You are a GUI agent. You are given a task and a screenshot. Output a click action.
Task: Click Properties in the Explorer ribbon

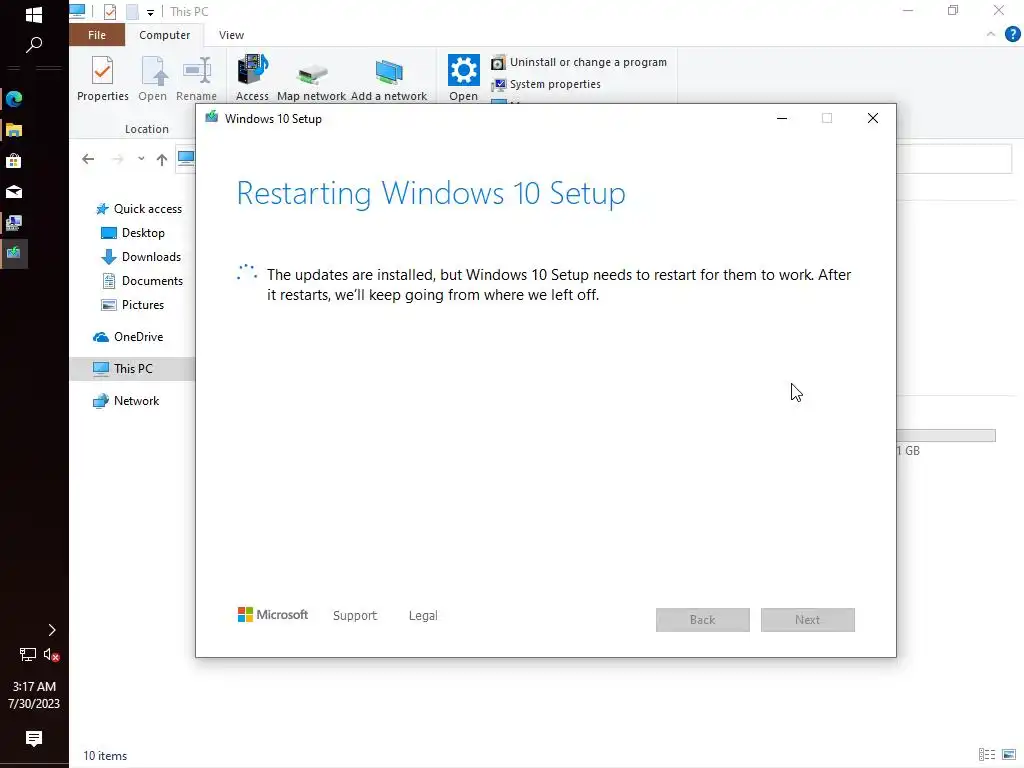click(x=103, y=79)
